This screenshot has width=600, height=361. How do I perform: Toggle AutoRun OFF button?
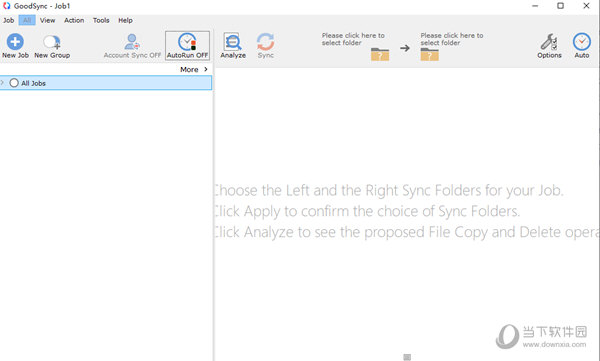tap(188, 46)
